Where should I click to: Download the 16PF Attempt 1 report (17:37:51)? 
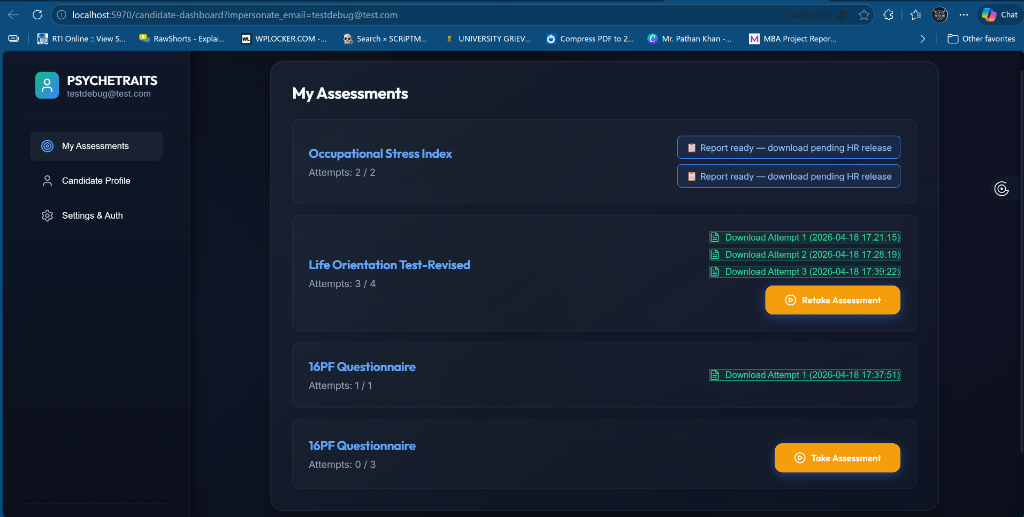pyautogui.click(x=805, y=375)
